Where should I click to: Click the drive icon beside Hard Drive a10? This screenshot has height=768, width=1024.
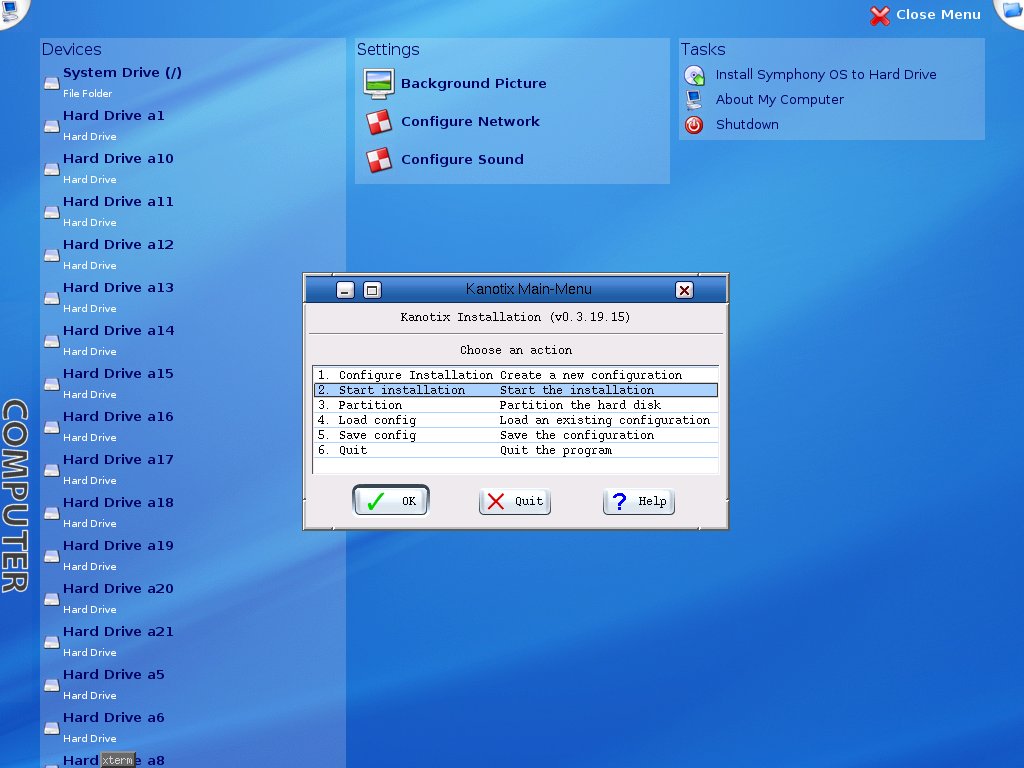[52, 170]
